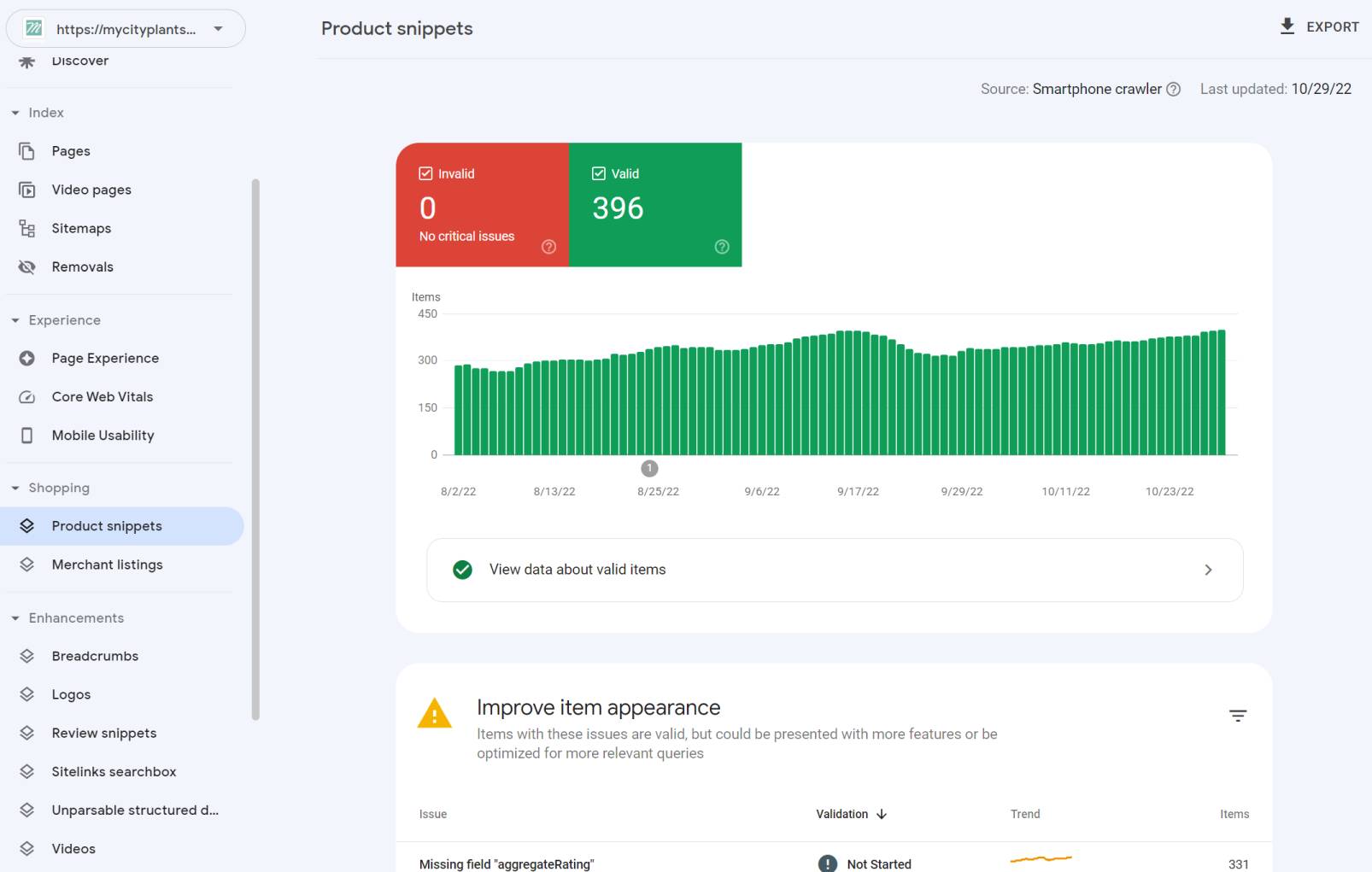
Task: Click the Page Experience plus-circle icon
Action: [x=27, y=358]
